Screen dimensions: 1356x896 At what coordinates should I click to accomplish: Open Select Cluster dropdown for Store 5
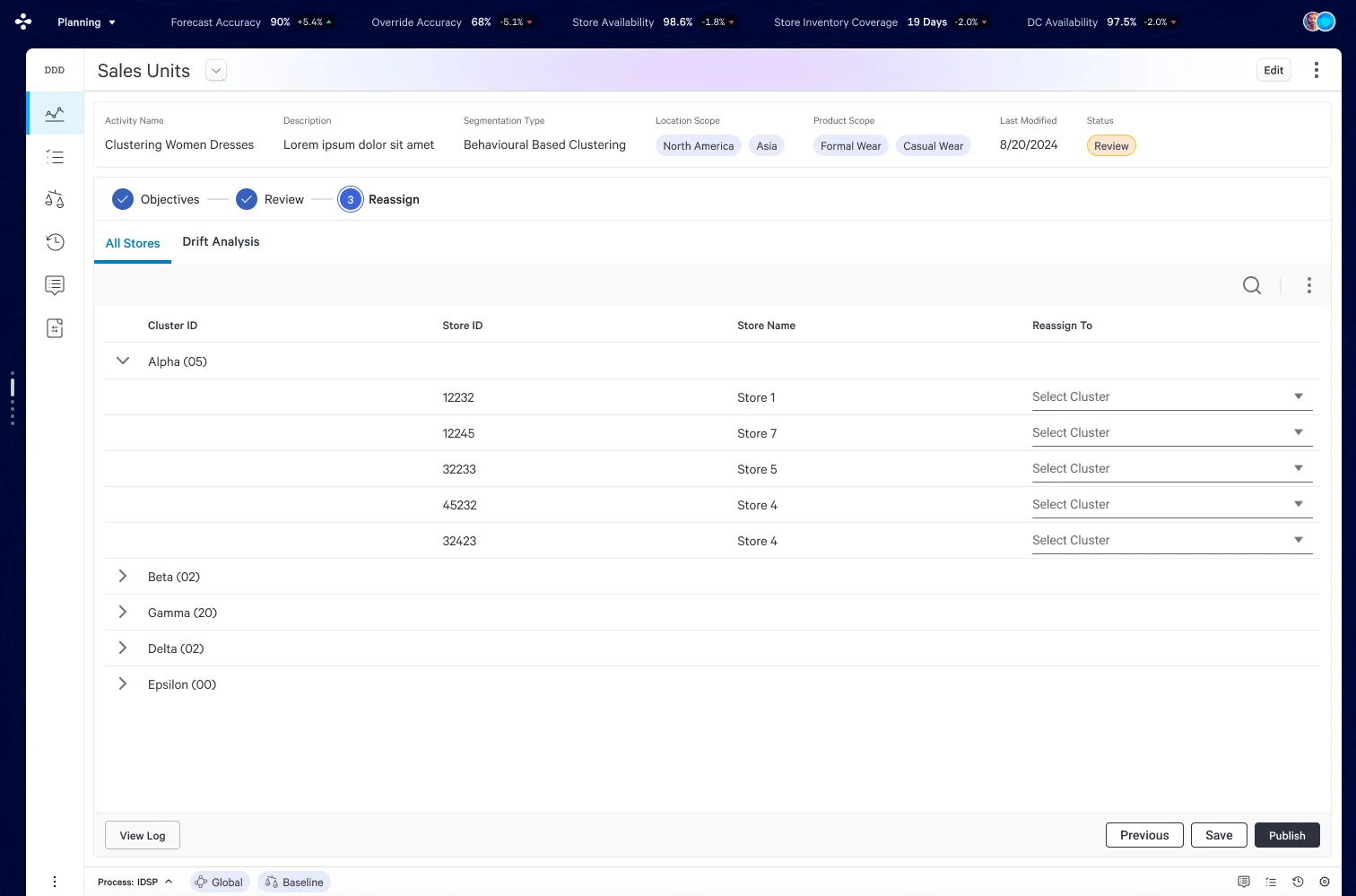(x=1172, y=469)
